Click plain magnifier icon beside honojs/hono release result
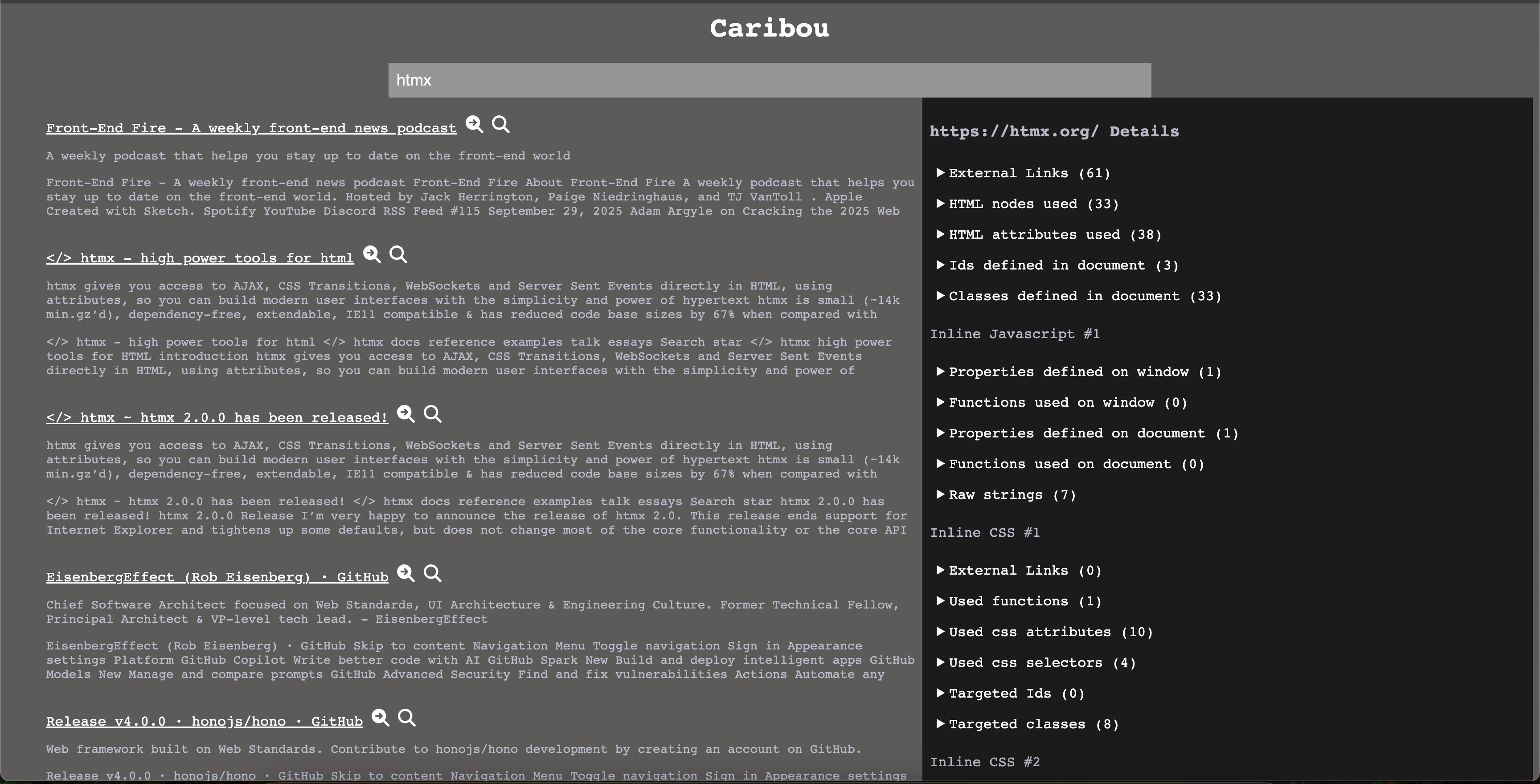The height and width of the screenshot is (784, 1540). (x=406, y=718)
